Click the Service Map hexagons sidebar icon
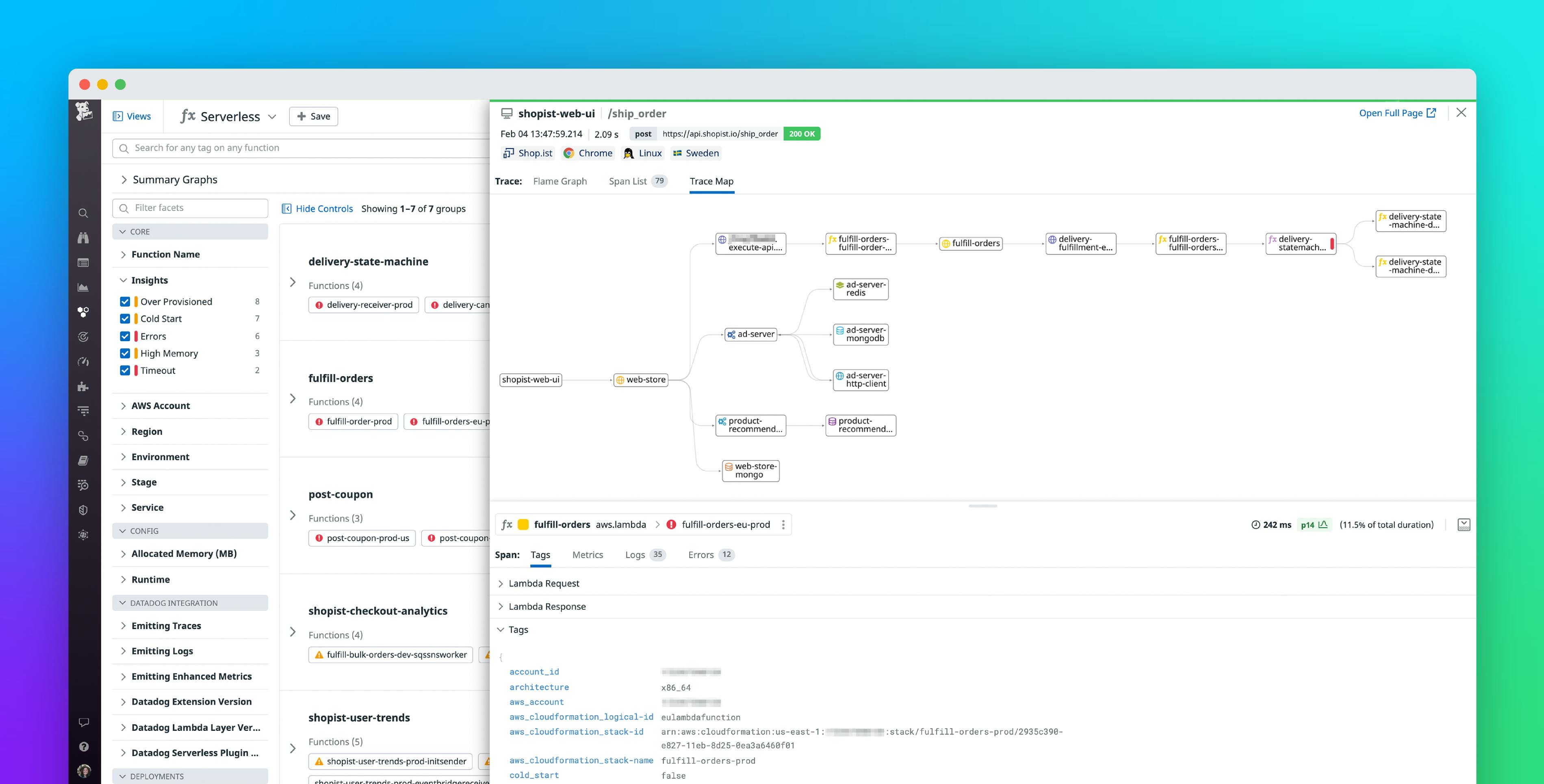The height and width of the screenshot is (784, 1544). (x=83, y=312)
